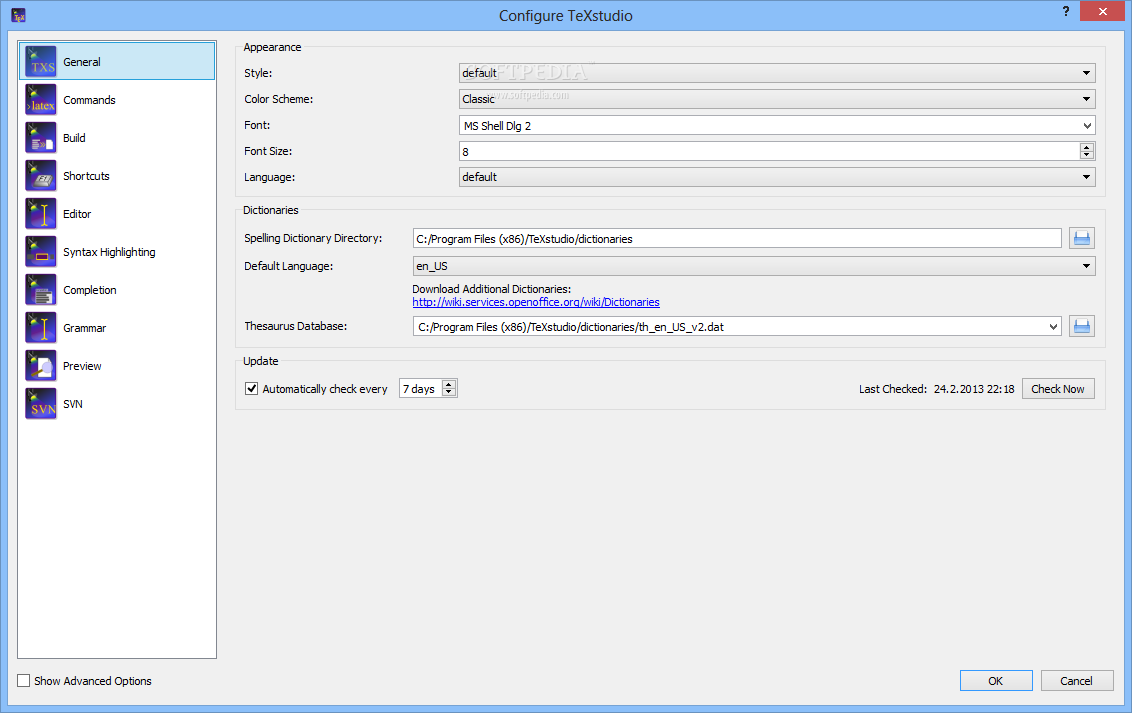The image size is (1132, 713).
Task: Decrease the update check days interval
Action: pos(448,393)
